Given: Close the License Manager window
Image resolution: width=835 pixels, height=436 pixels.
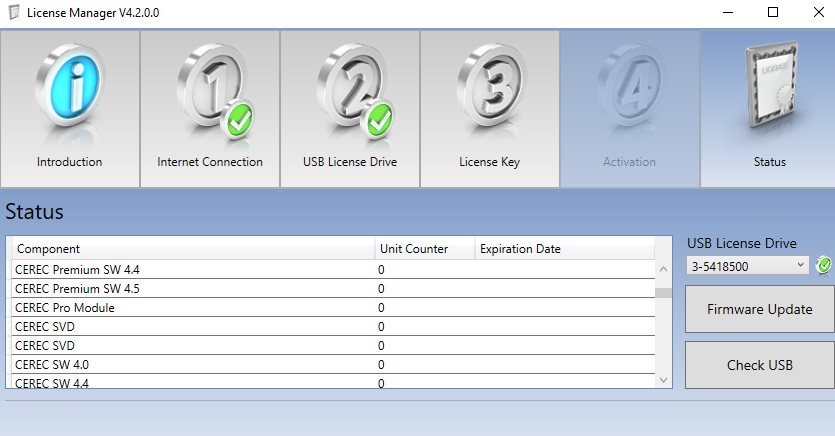Looking at the screenshot, I should pyautogui.click(x=819, y=12).
